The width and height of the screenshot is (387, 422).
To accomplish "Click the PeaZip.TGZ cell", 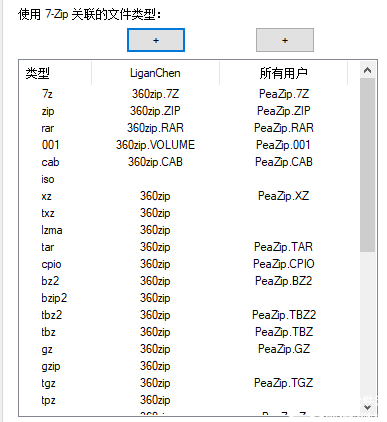I will coord(284,383).
